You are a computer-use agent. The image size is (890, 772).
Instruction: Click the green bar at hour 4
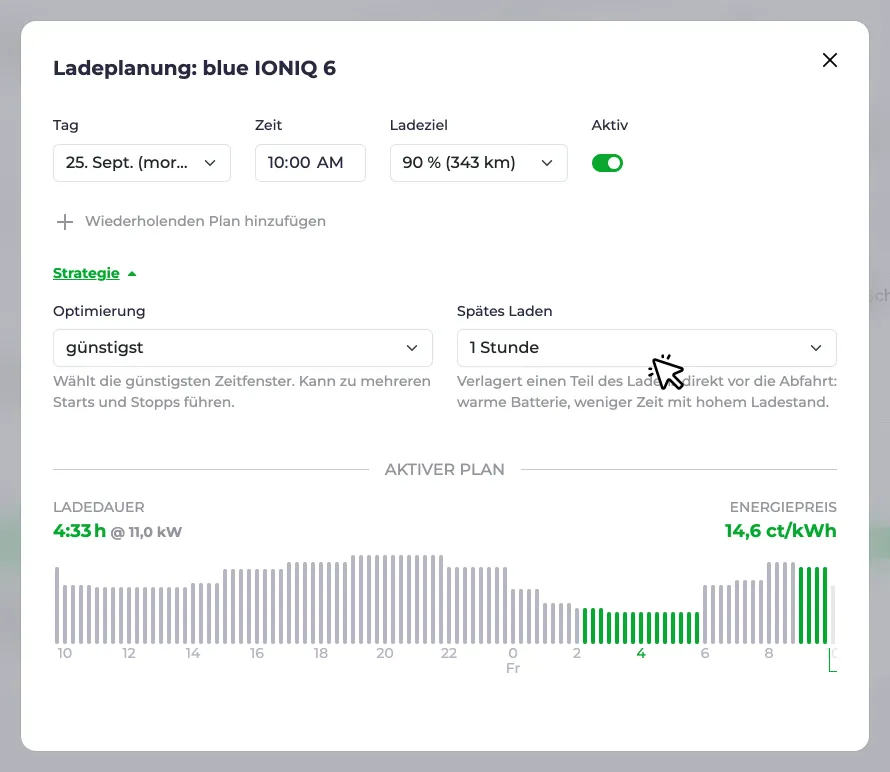pos(641,627)
